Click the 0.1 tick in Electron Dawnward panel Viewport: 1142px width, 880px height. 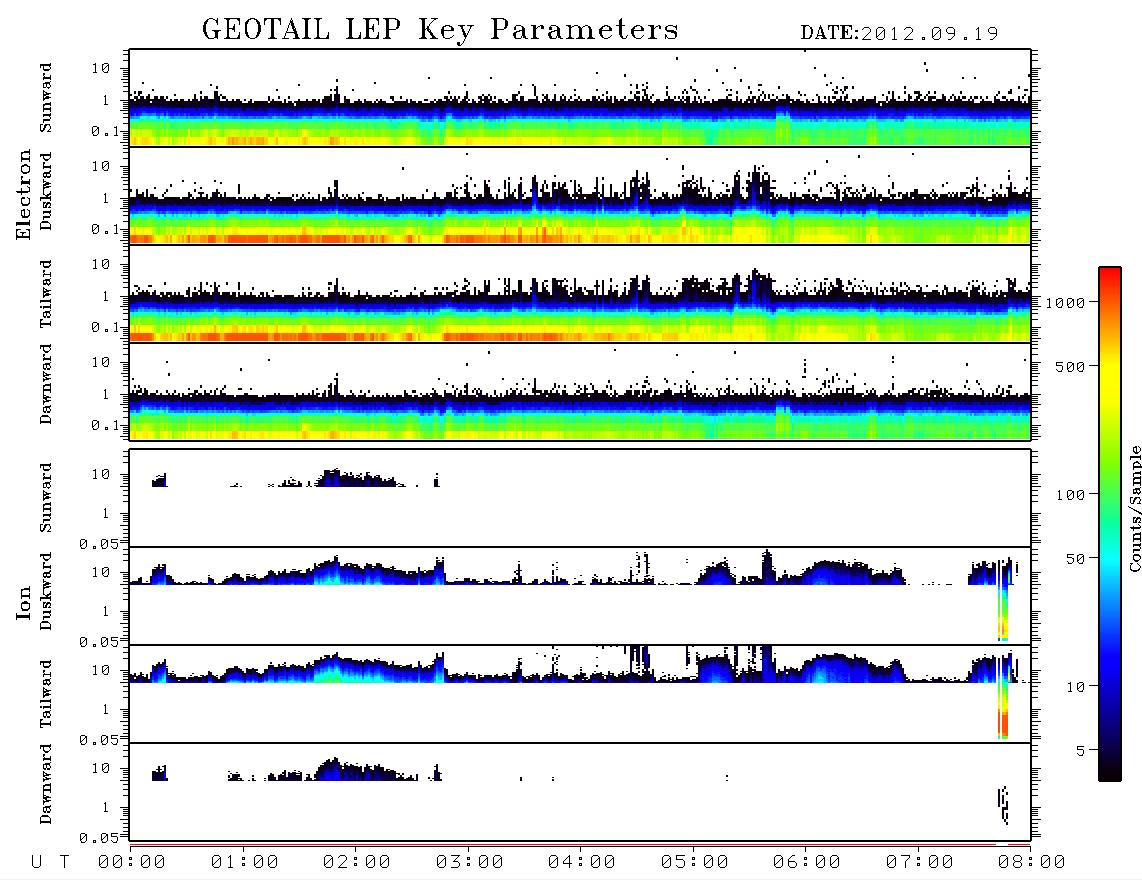coord(105,425)
